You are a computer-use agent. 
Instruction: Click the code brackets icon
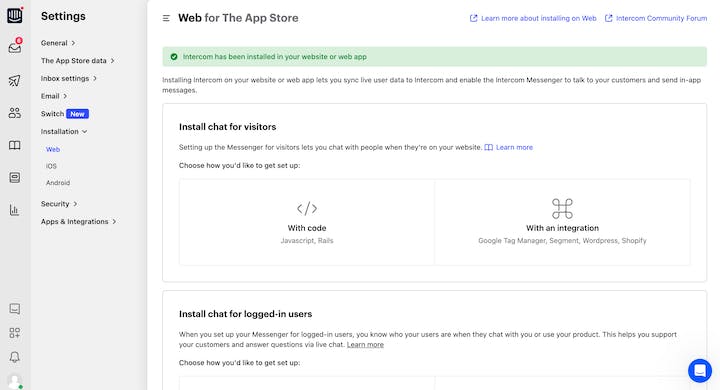pyautogui.click(x=307, y=209)
